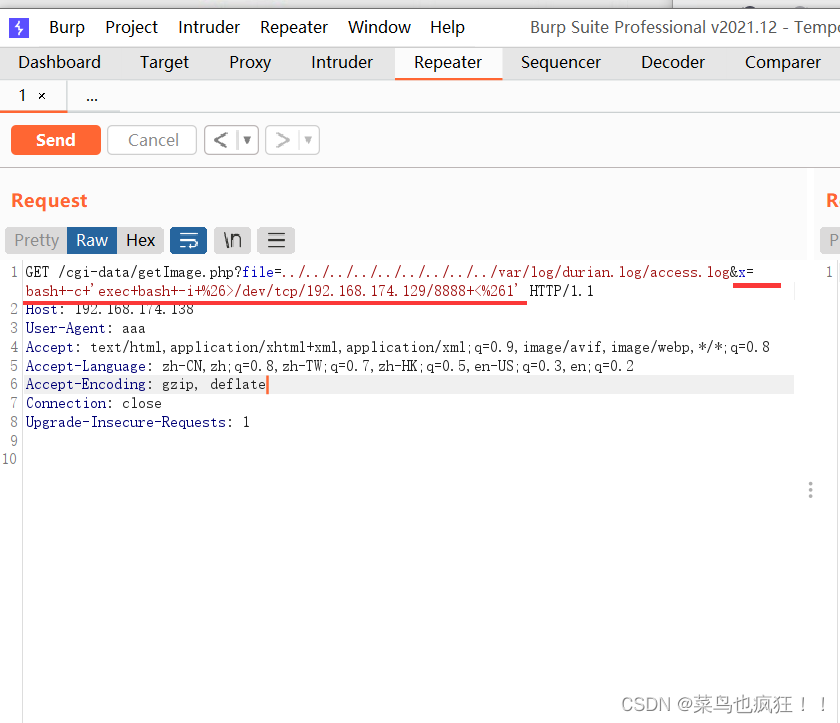The height and width of the screenshot is (723, 840).
Task: Click the HTTP/1.1 text in request line
Action: coord(561,291)
